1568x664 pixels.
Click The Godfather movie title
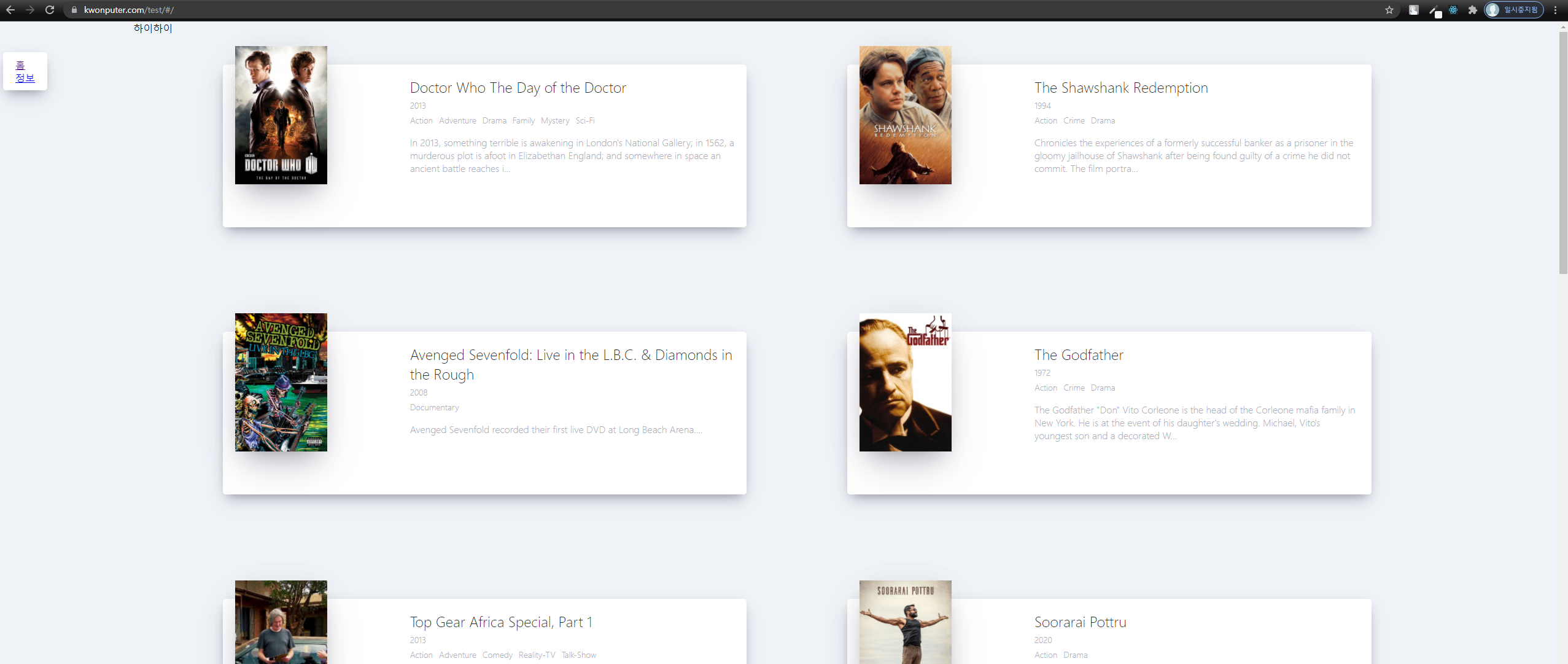pyautogui.click(x=1079, y=355)
